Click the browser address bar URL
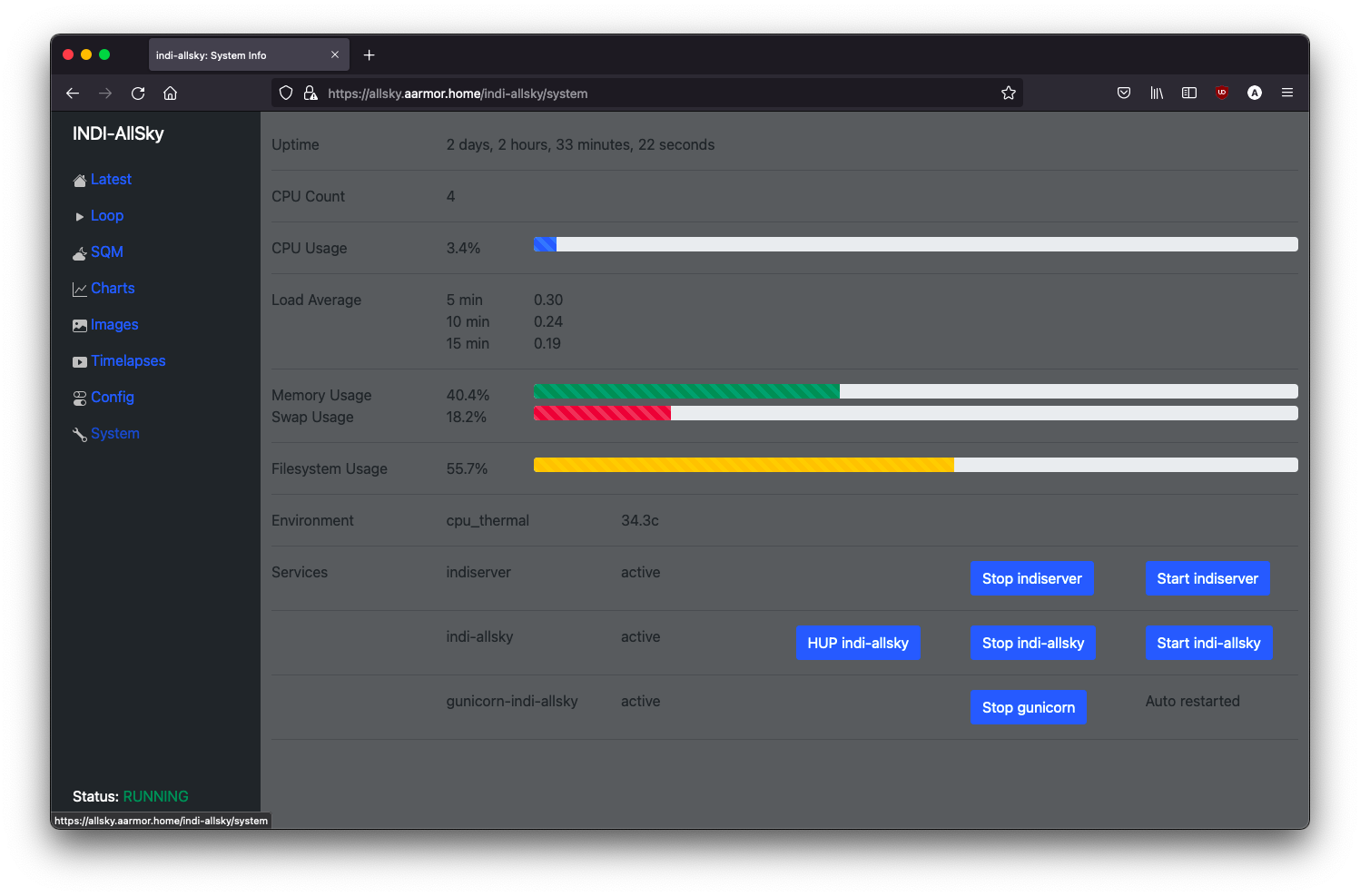The height and width of the screenshot is (896, 1360). pyautogui.click(x=458, y=94)
